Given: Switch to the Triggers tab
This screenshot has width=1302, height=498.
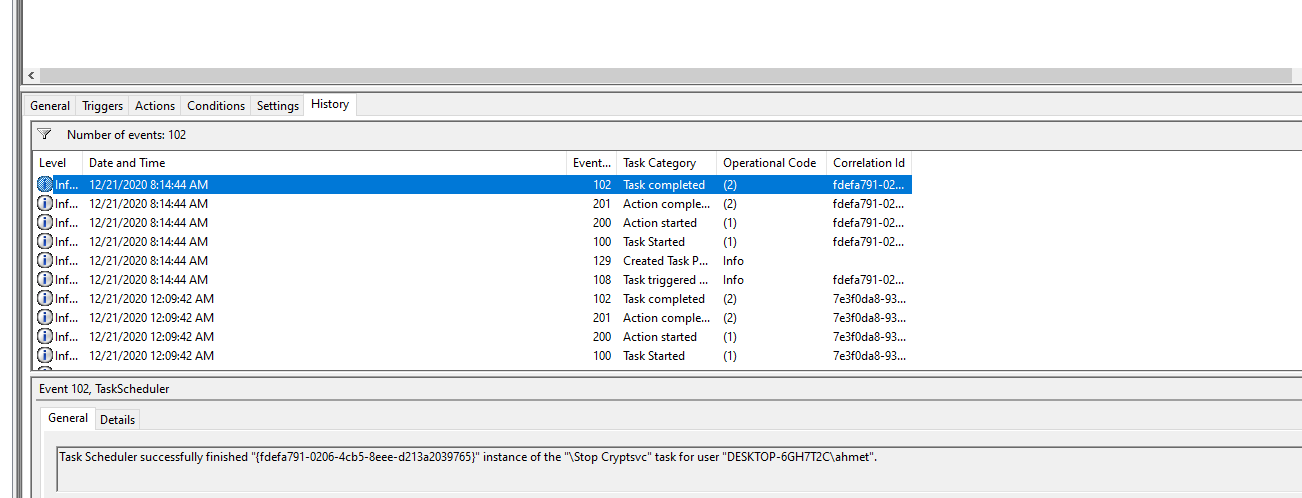Looking at the screenshot, I should (x=103, y=106).
